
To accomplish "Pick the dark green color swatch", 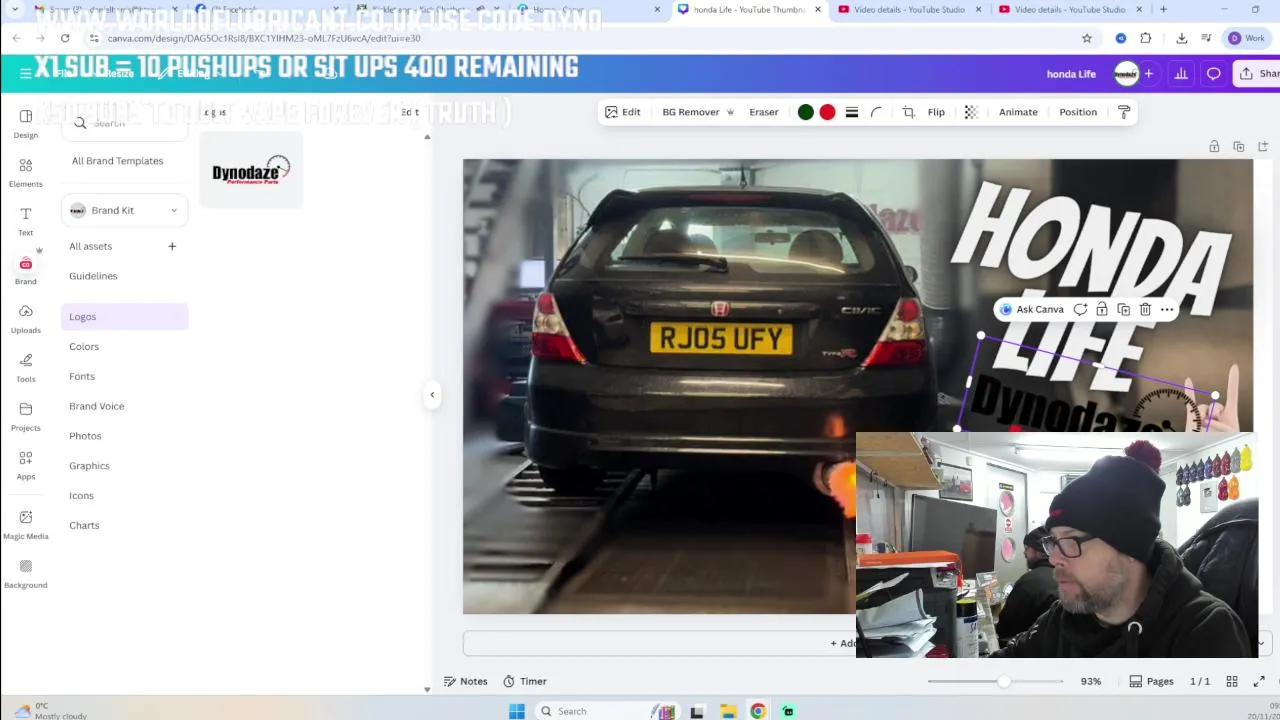I will pyautogui.click(x=806, y=112).
